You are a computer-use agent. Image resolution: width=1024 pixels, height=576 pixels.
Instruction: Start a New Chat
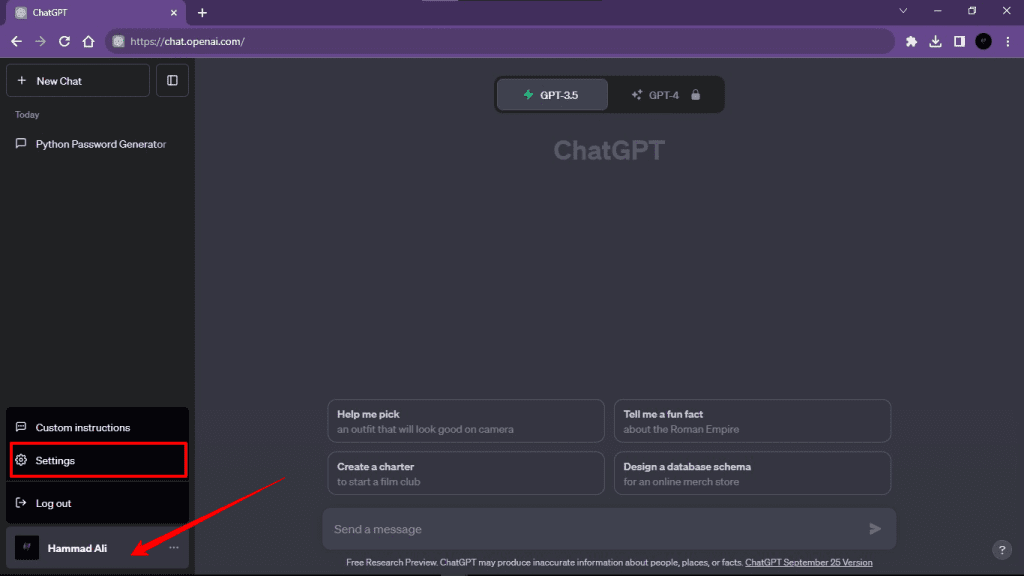(78, 80)
